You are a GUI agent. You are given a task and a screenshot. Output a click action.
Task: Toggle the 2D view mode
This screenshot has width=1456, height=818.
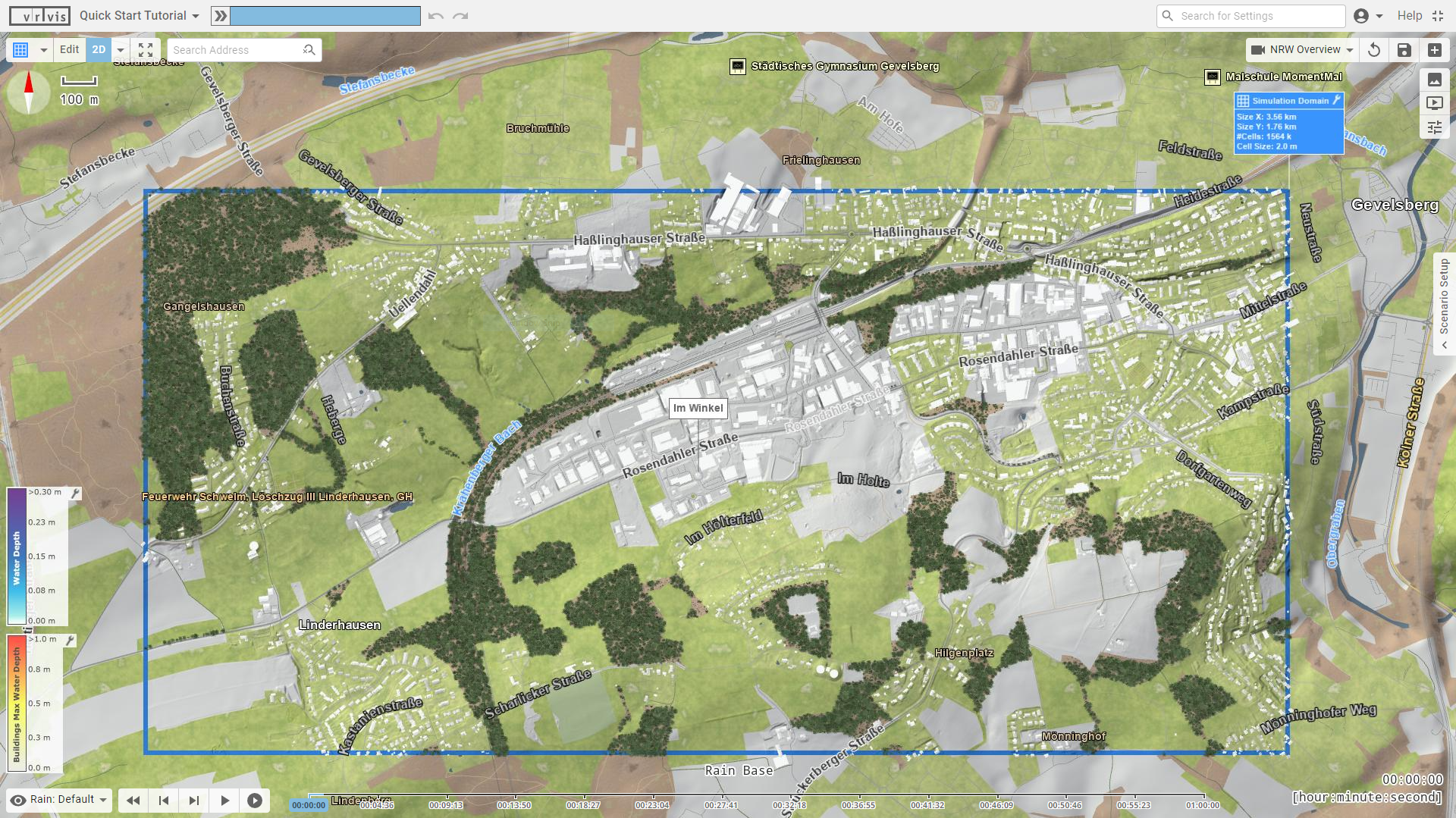point(99,49)
